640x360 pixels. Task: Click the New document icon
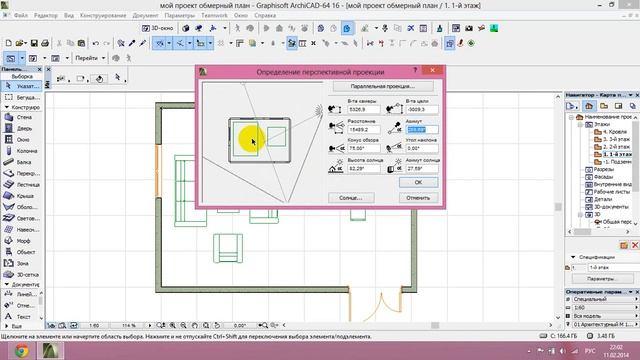click(x=9, y=43)
